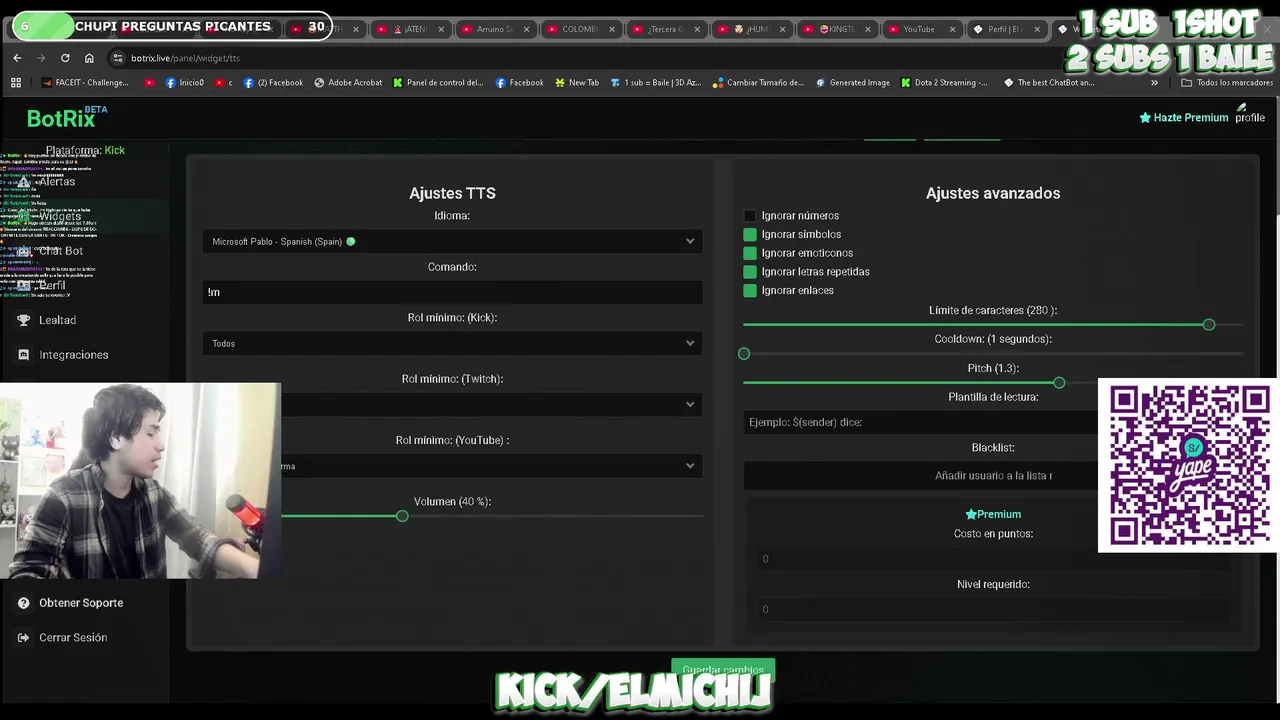
Task: Switch to the Perfil browser tab
Action: [1004, 29]
